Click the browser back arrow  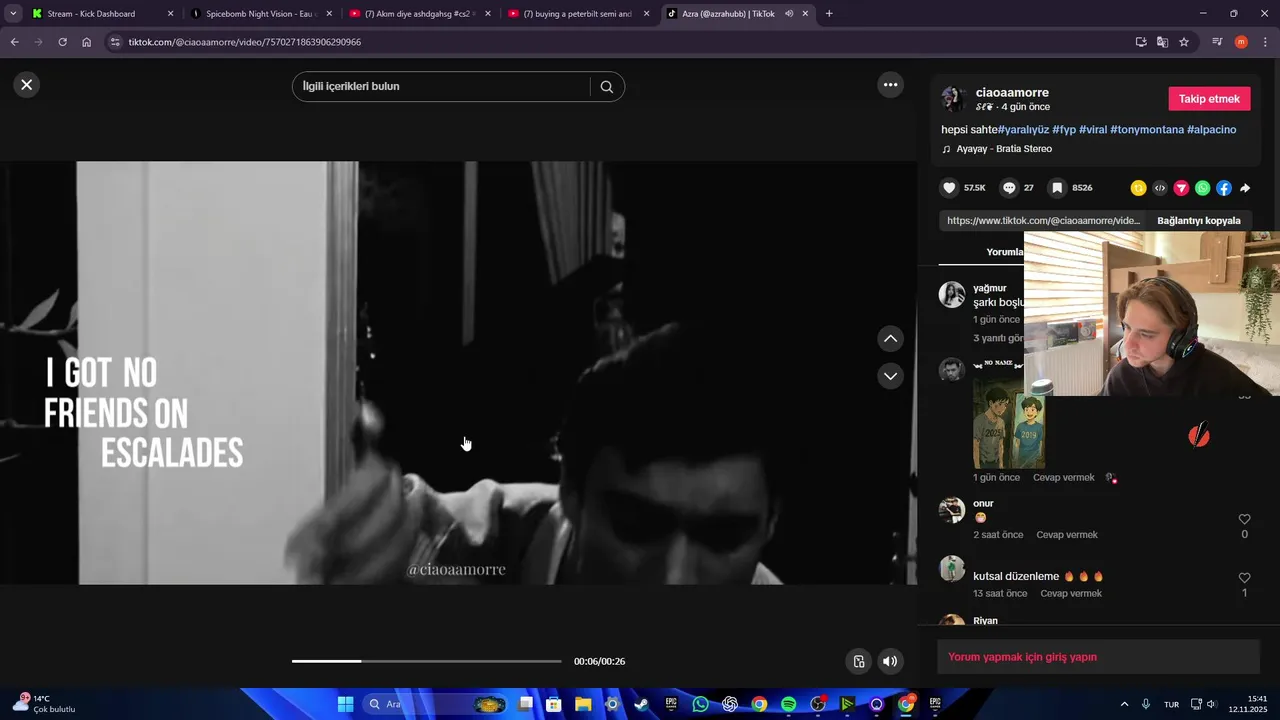[14, 42]
